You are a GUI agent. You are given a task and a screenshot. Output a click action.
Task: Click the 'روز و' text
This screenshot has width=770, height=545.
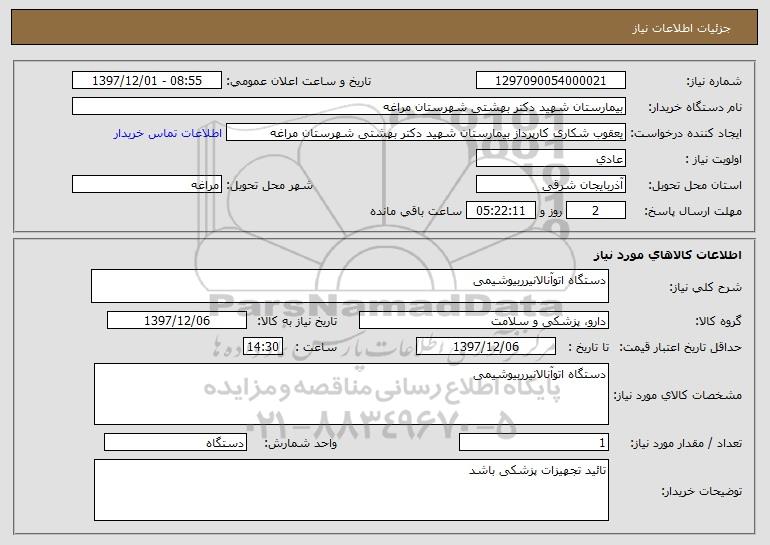550,211
